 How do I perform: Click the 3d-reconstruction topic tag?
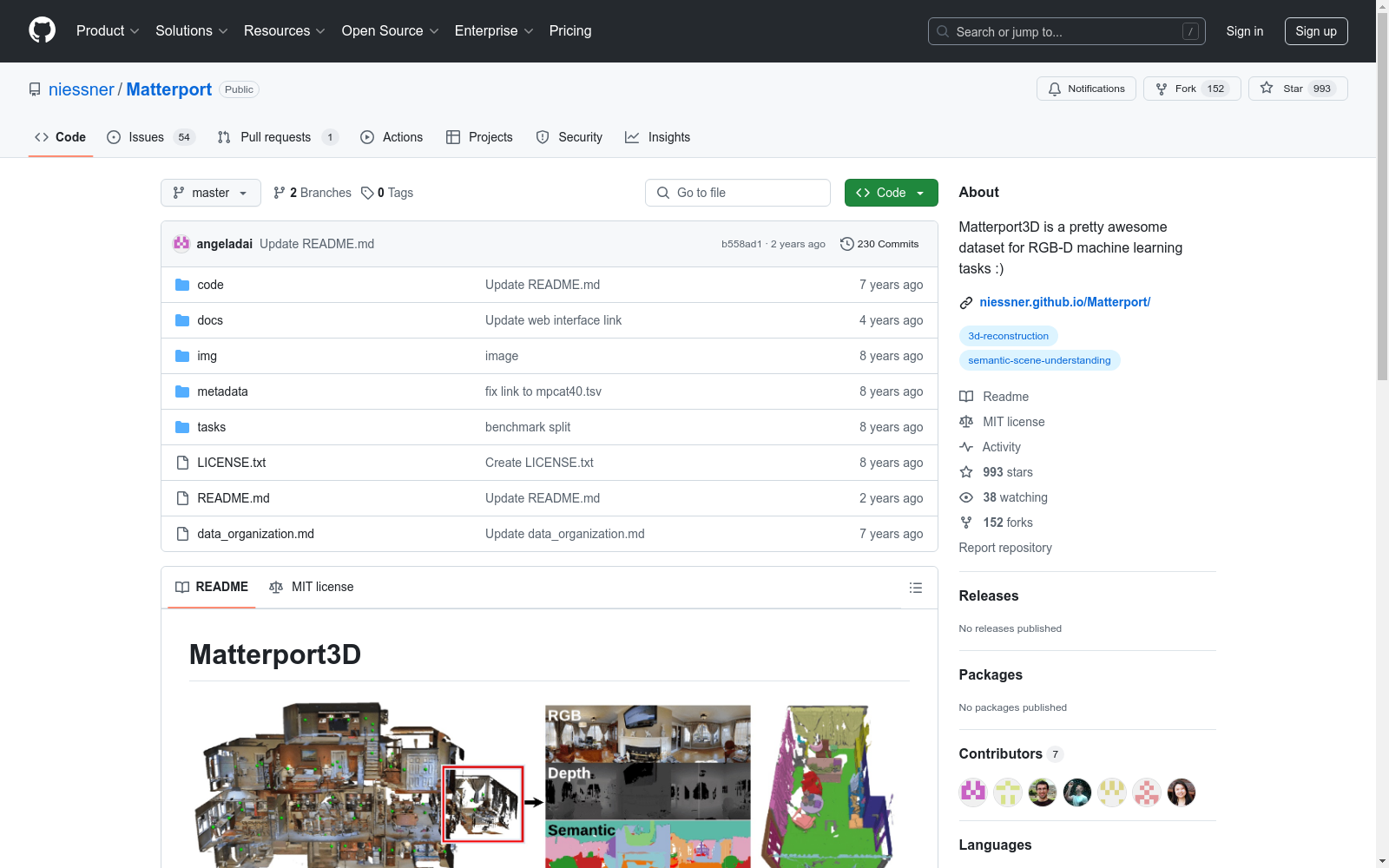[1008, 336]
